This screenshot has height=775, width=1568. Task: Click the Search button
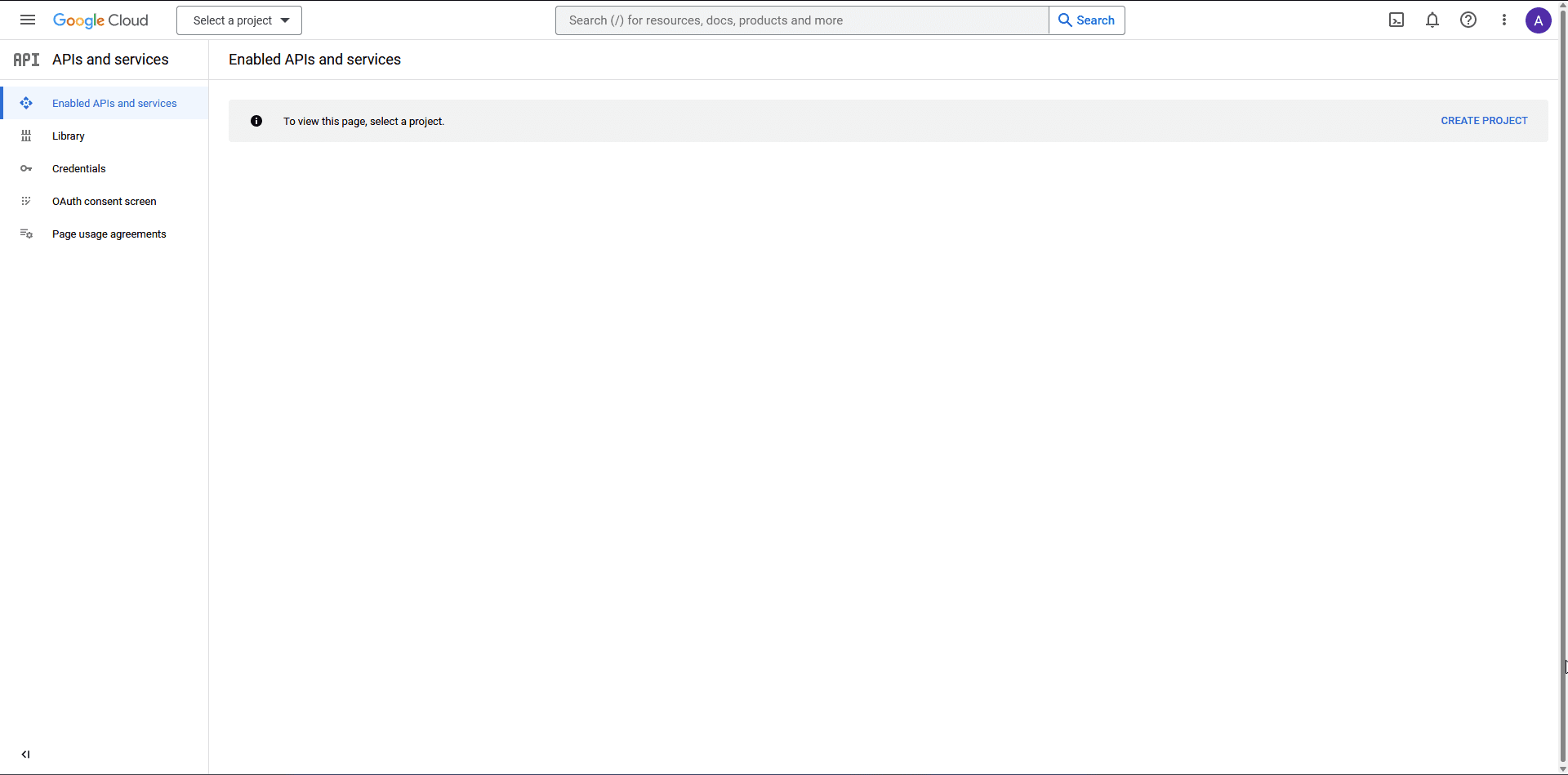coord(1087,20)
